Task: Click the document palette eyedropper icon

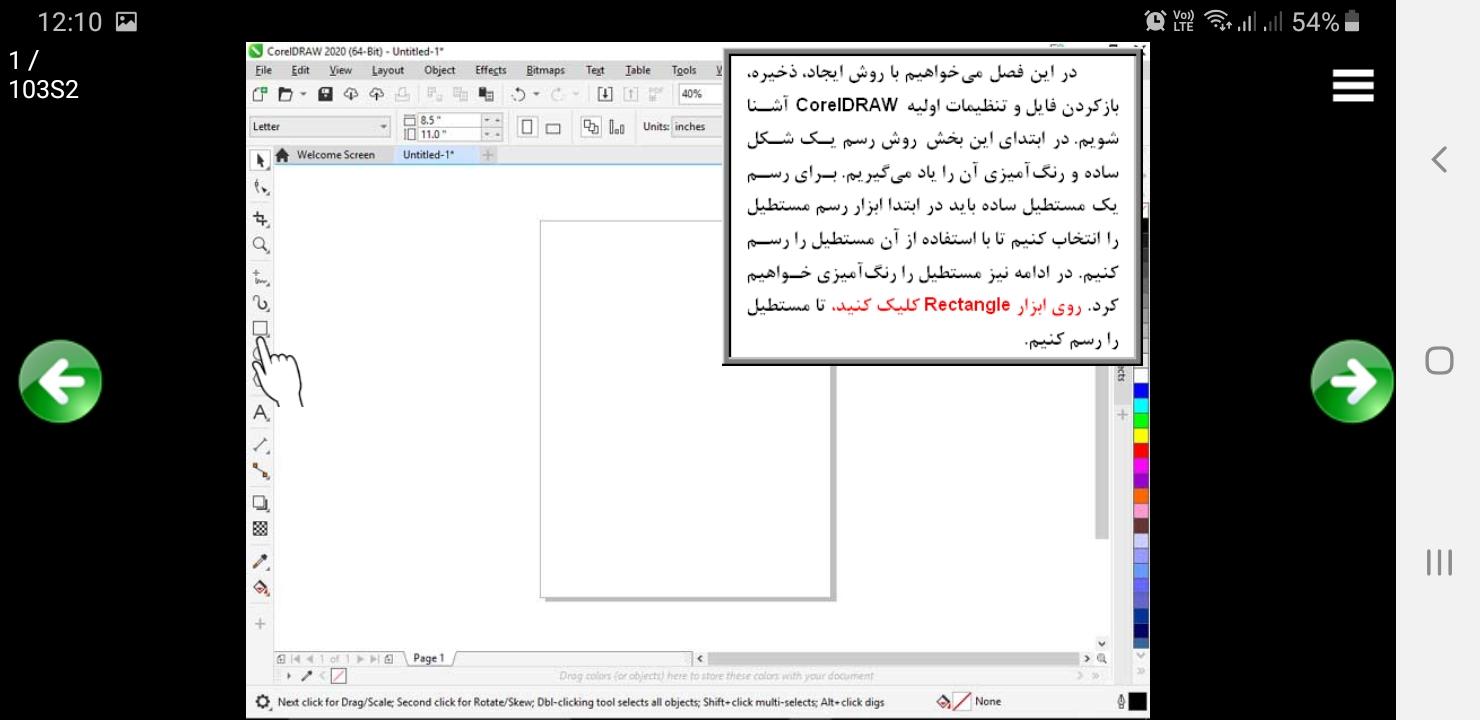Action: pyautogui.click(x=305, y=676)
